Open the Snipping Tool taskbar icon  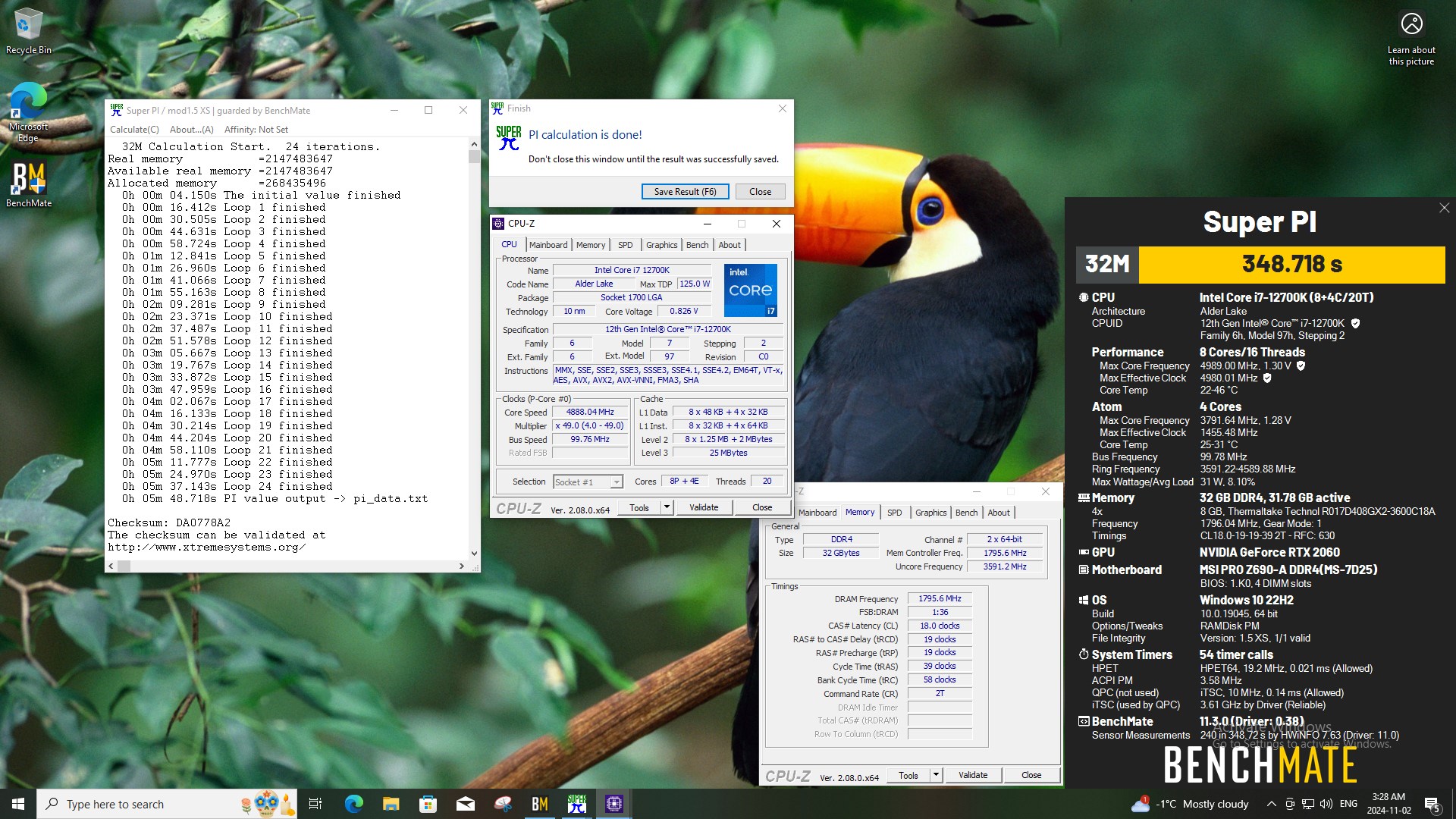click(502, 804)
